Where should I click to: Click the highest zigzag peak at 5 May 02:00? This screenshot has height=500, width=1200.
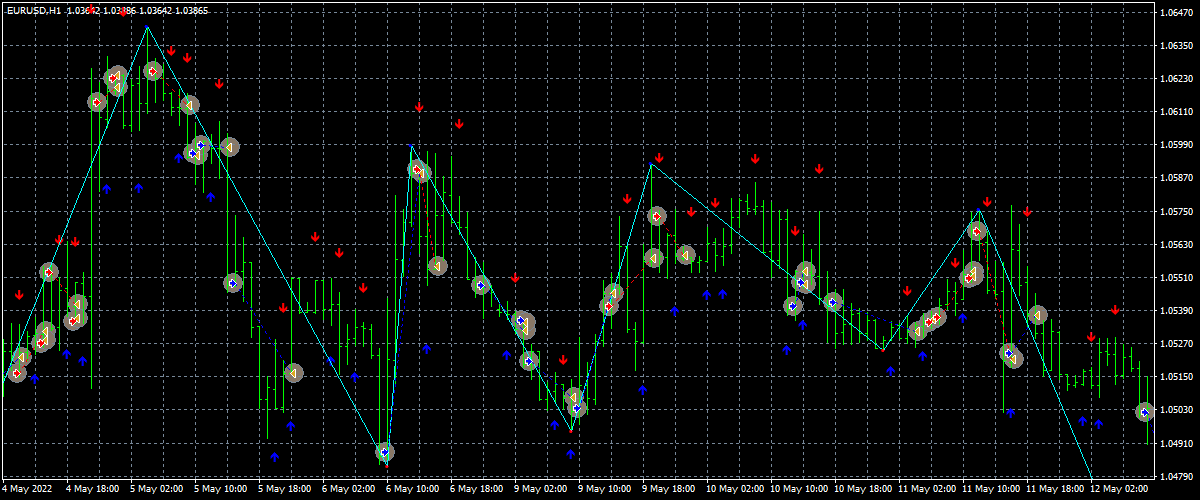coord(148,27)
